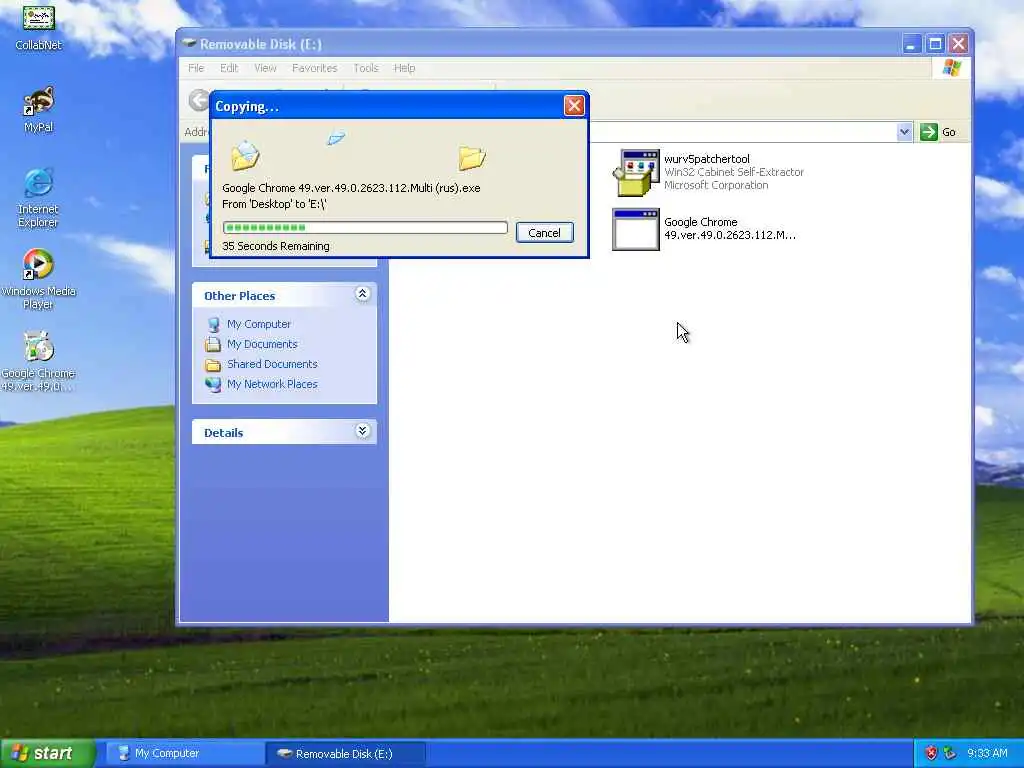Click the Start button
Image resolution: width=1024 pixels, height=768 pixels.
[48, 753]
